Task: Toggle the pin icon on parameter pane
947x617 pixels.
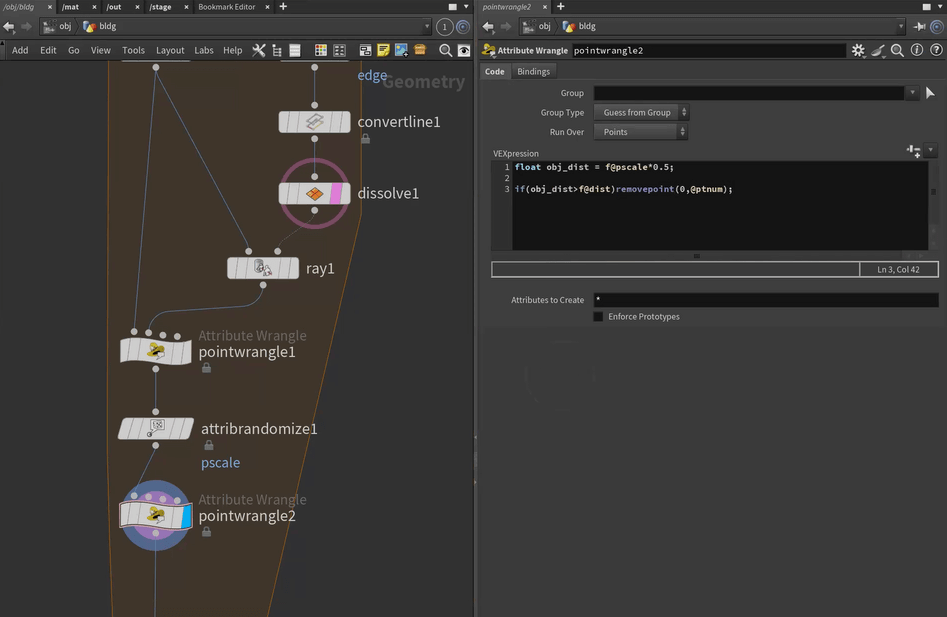Action: coord(920,27)
